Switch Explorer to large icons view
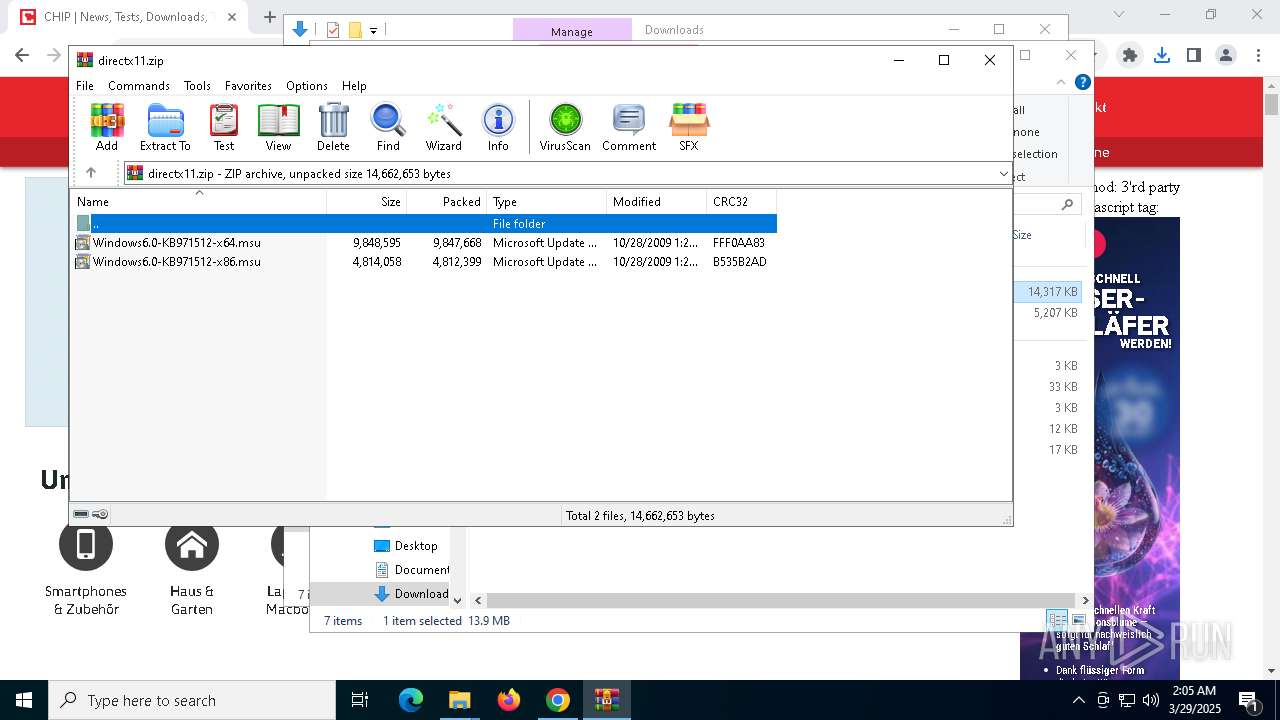This screenshot has height=720, width=1280. click(1078, 621)
